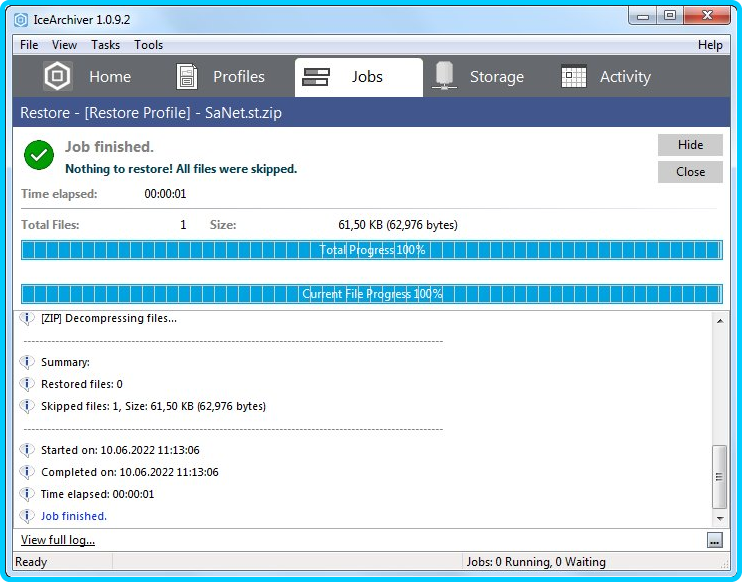This screenshot has width=742, height=582.
Task: Open the View menu
Action: coord(64,45)
